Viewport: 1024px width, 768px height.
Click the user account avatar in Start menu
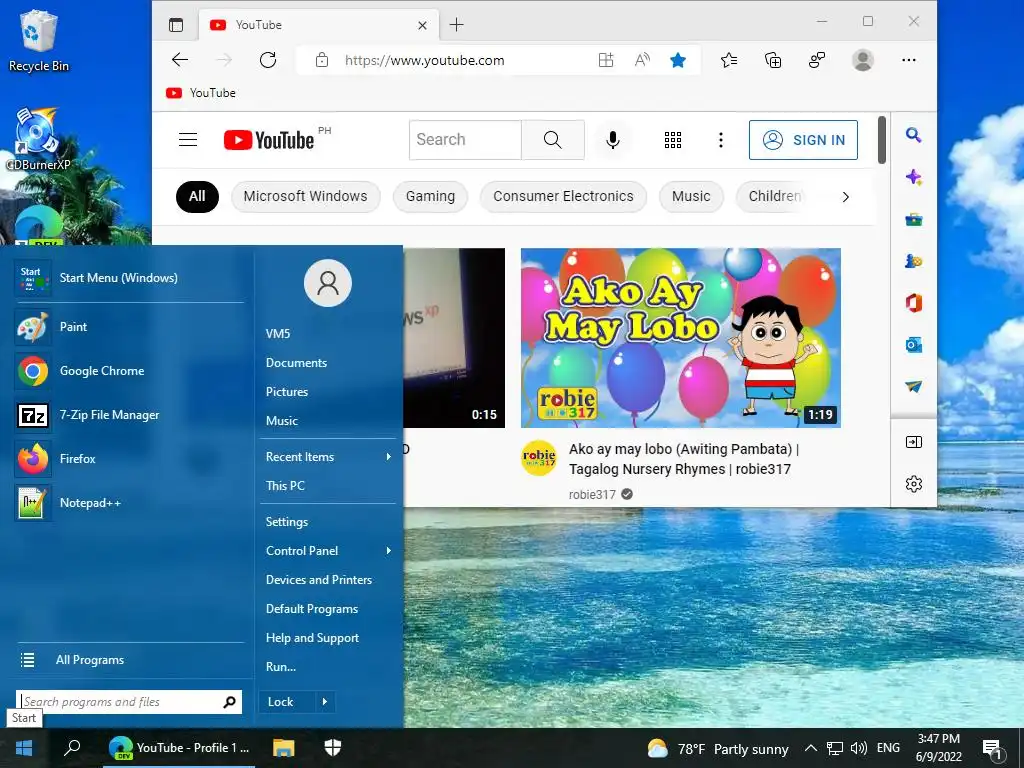coord(328,283)
